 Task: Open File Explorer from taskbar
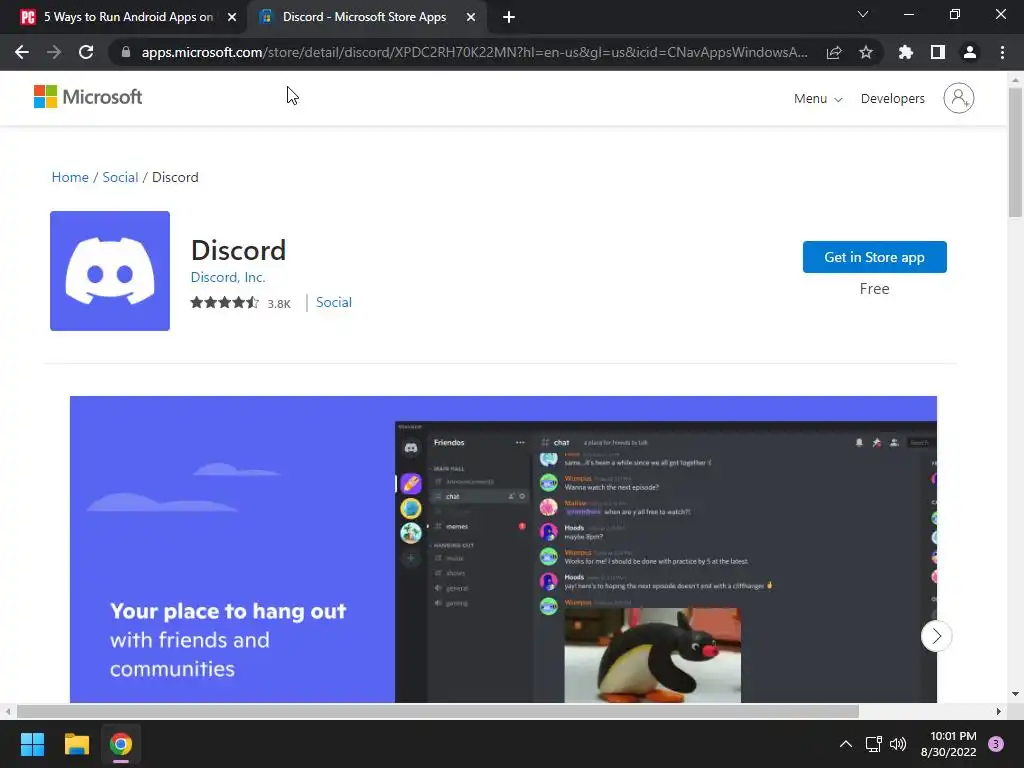[76, 744]
